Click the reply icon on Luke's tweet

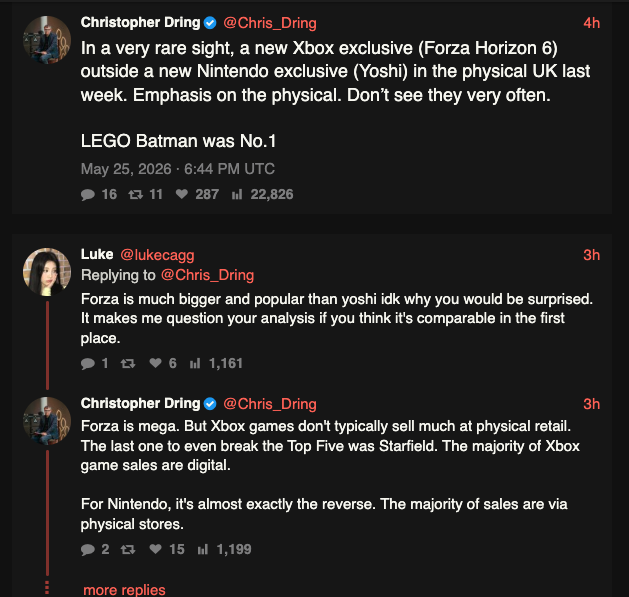[x=87, y=363]
